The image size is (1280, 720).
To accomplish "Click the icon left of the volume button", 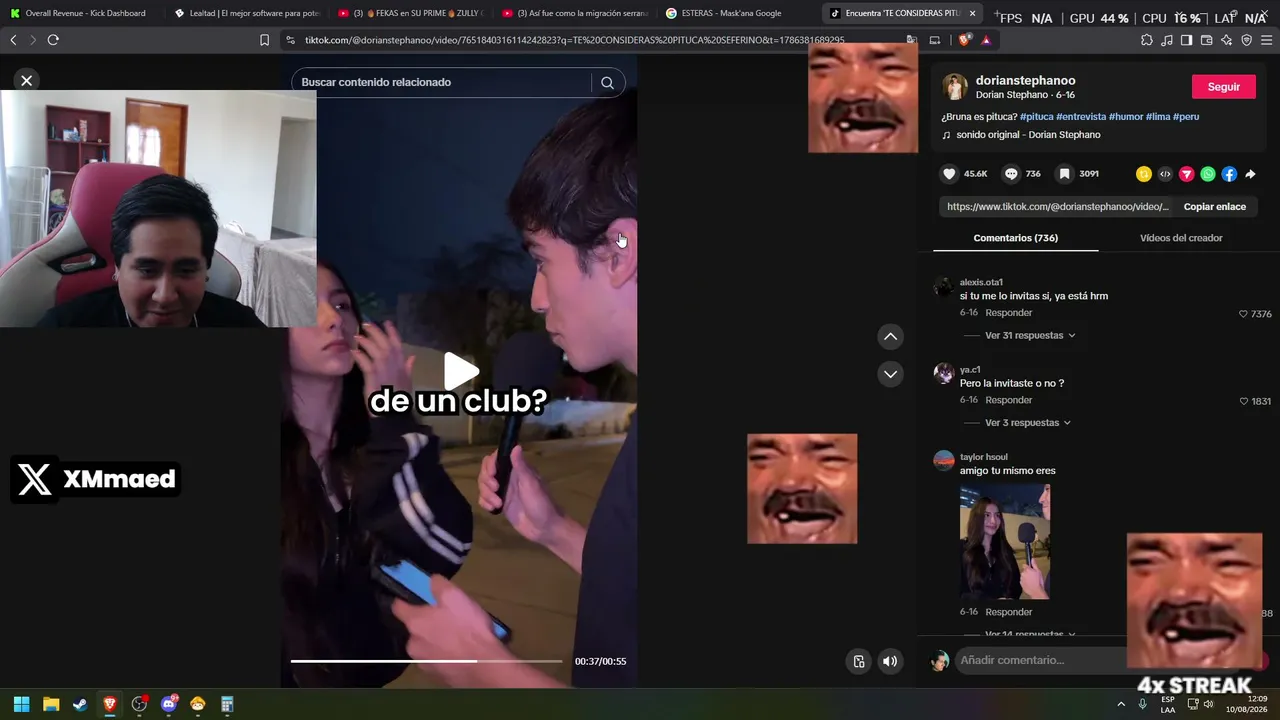I will click(x=859, y=661).
